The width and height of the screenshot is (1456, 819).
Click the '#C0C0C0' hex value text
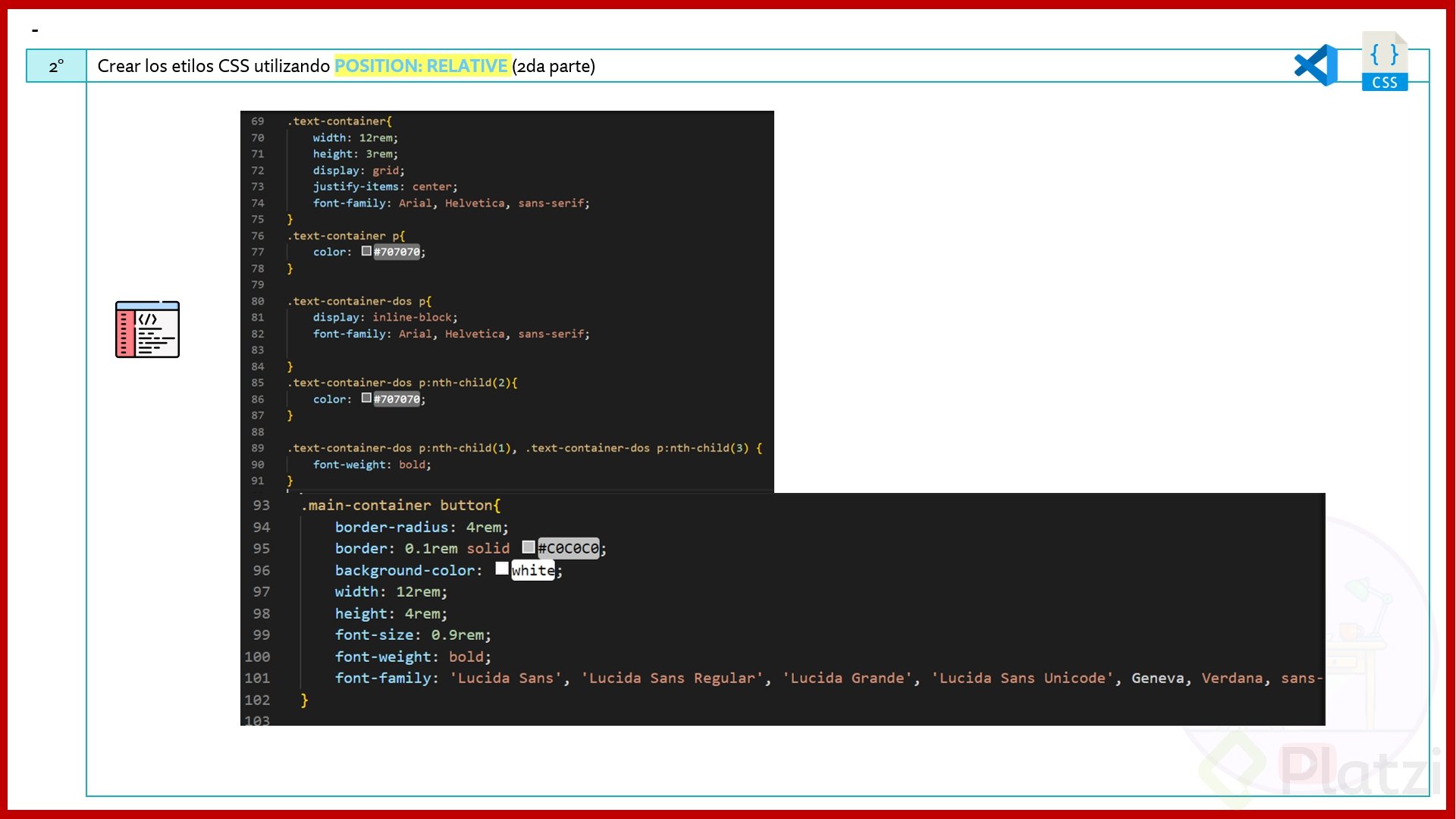(x=569, y=548)
